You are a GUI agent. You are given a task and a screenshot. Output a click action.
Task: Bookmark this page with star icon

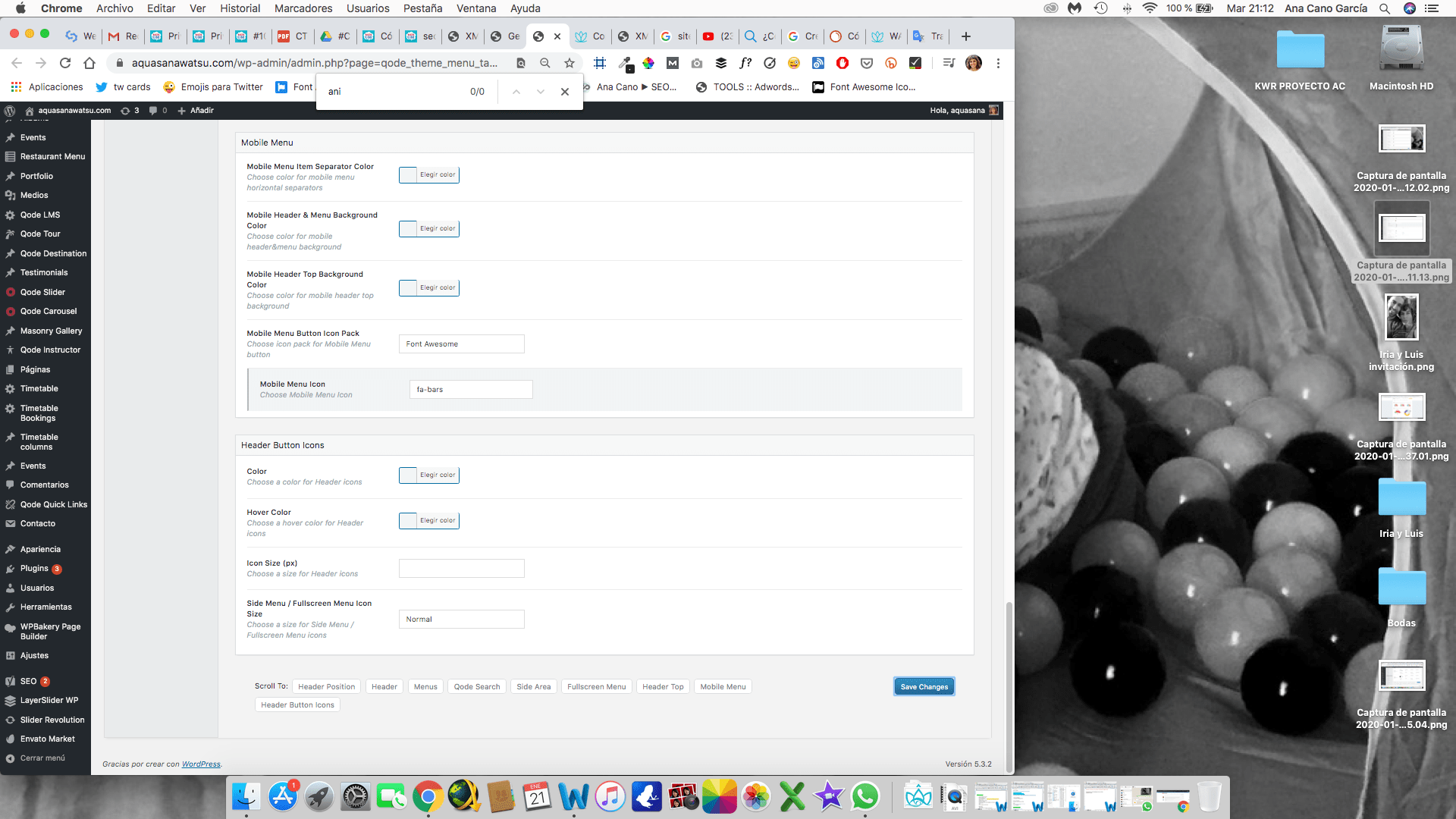570,63
